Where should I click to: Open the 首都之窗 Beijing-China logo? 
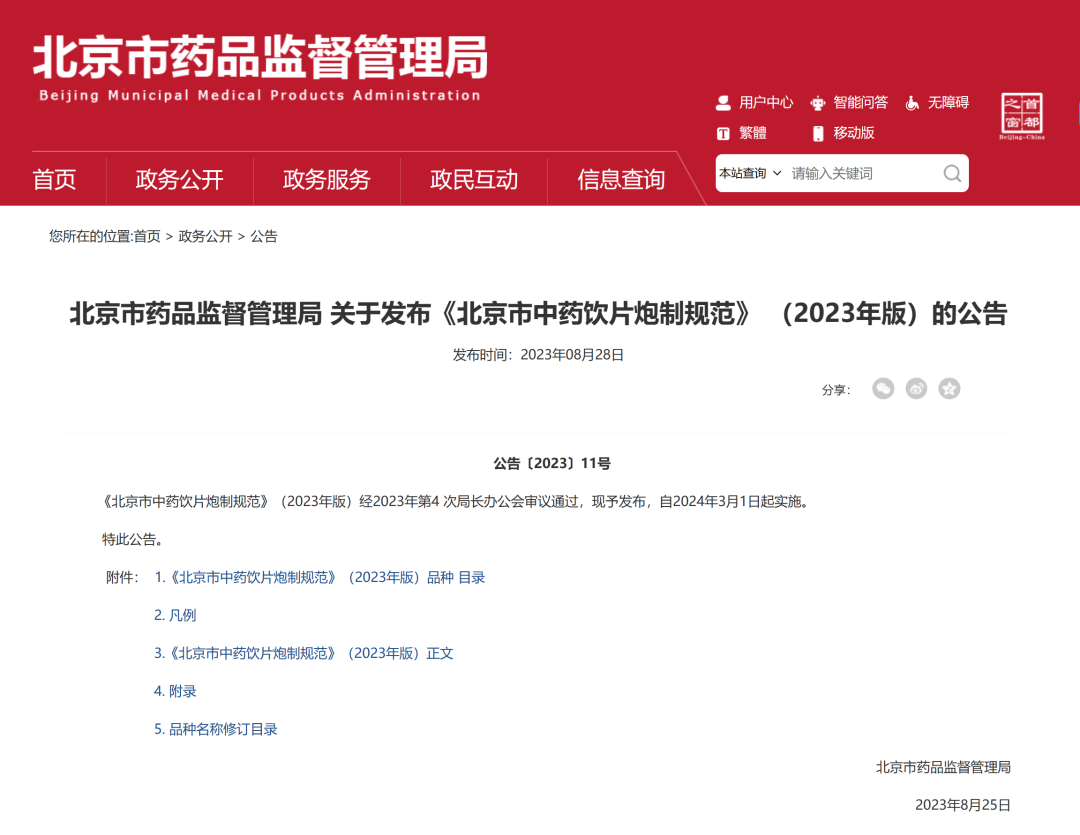1021,116
